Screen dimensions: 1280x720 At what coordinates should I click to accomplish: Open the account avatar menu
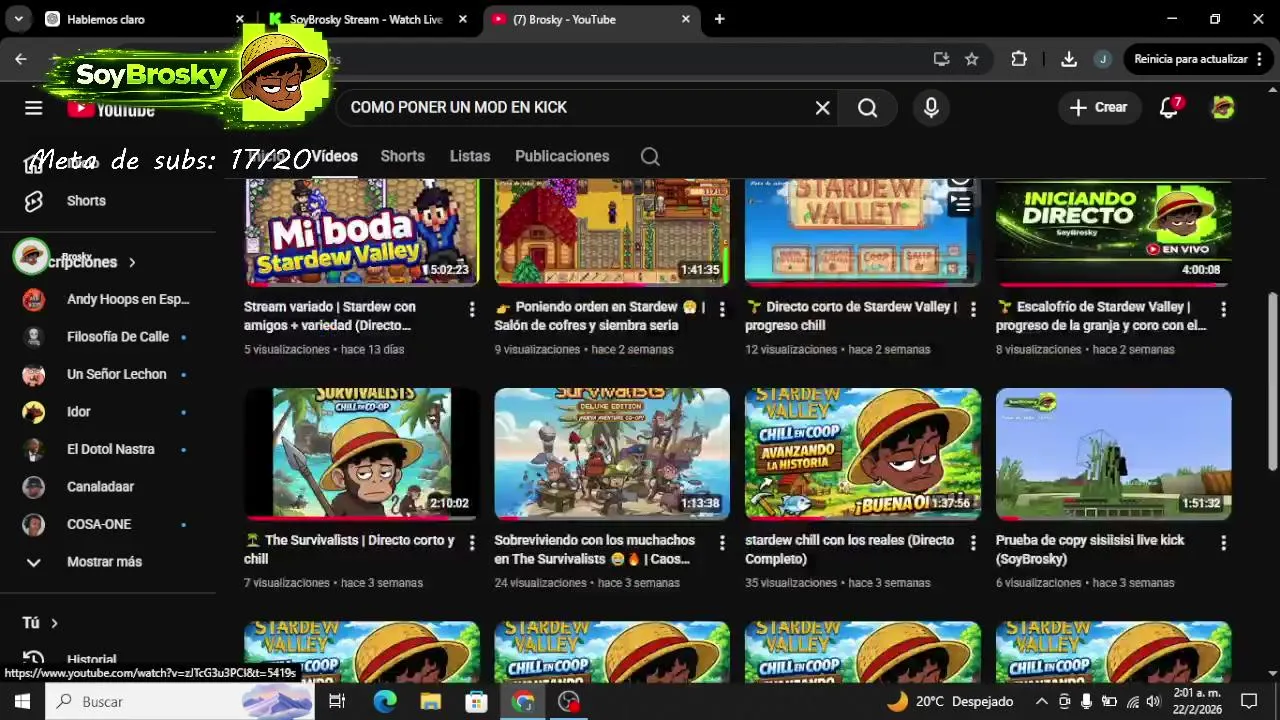pos(1223,108)
